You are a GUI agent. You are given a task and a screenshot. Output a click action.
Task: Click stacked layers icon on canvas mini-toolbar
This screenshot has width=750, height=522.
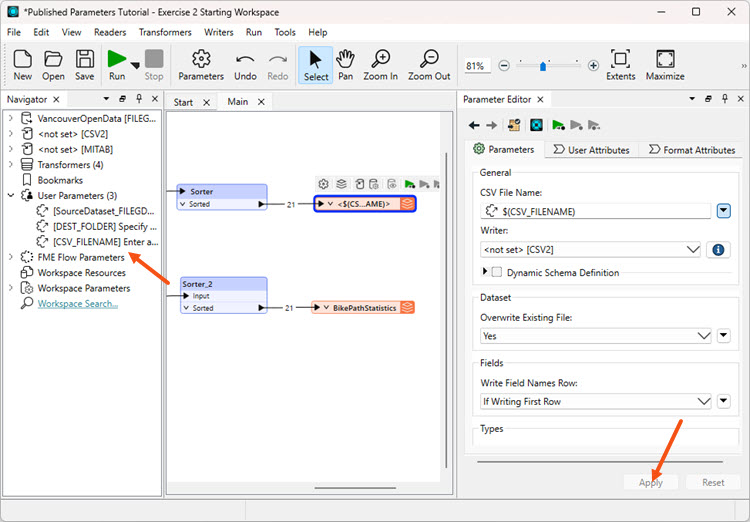pyautogui.click(x=341, y=184)
